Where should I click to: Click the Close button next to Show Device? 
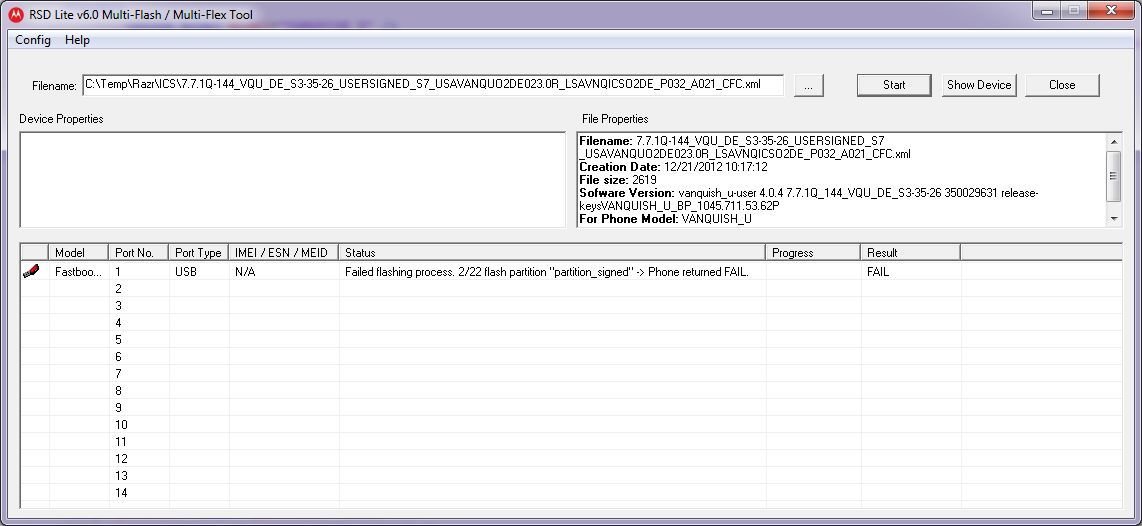click(x=1062, y=85)
